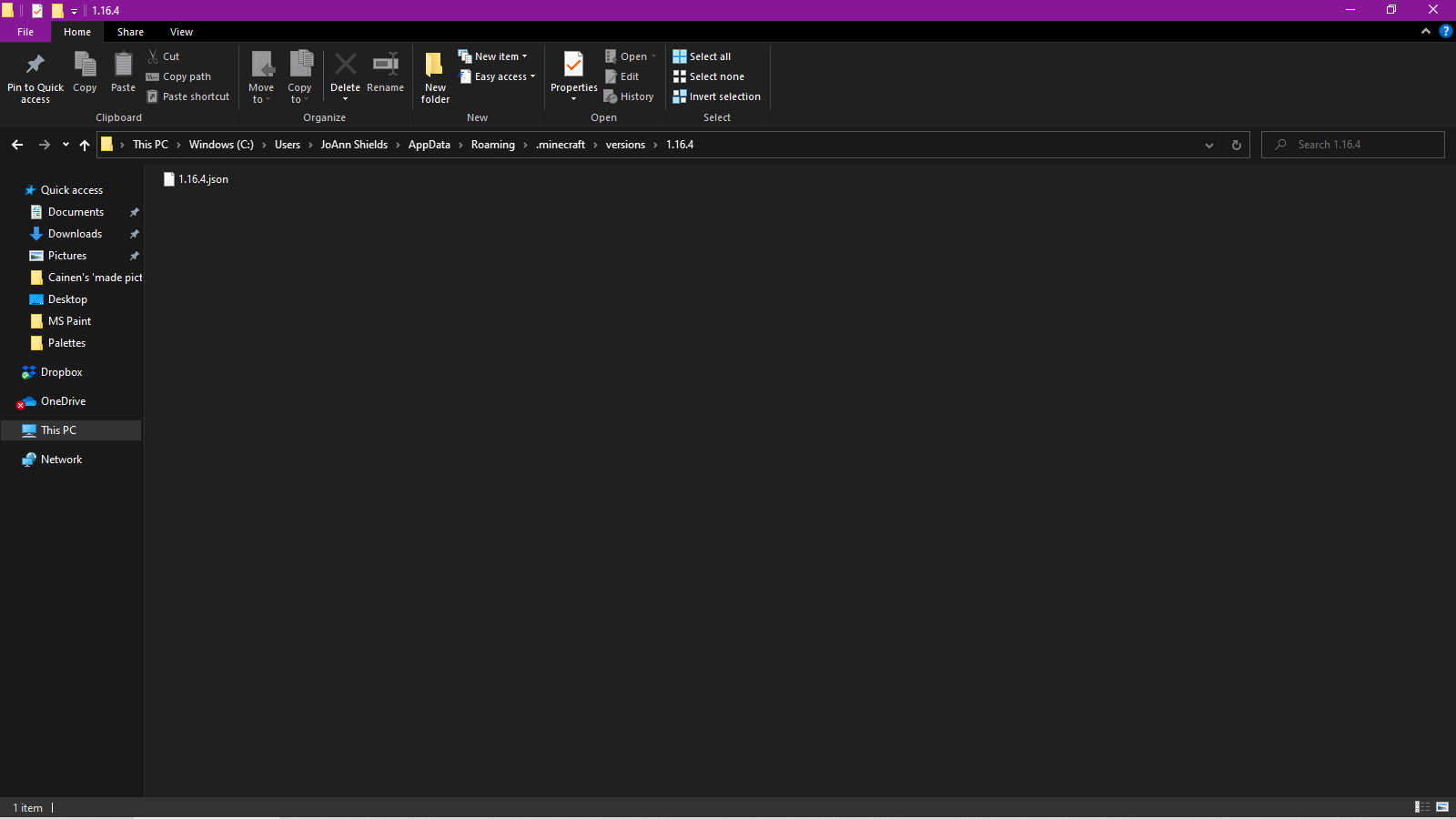Select all items in folder

[702, 56]
